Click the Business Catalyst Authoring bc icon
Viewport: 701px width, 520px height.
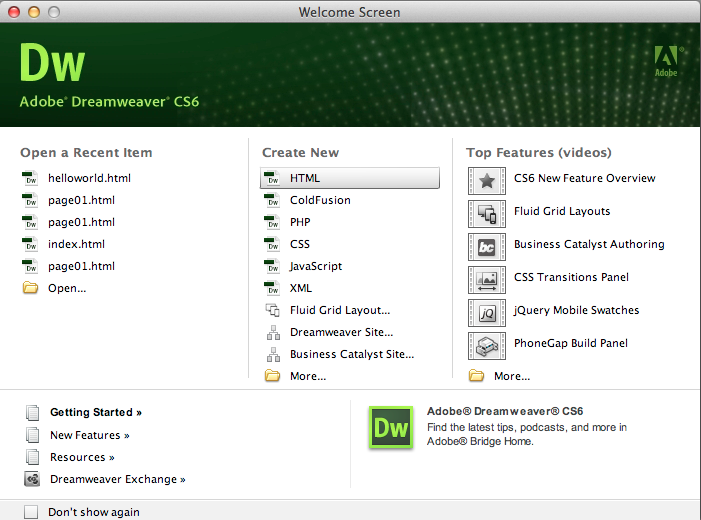coord(486,246)
